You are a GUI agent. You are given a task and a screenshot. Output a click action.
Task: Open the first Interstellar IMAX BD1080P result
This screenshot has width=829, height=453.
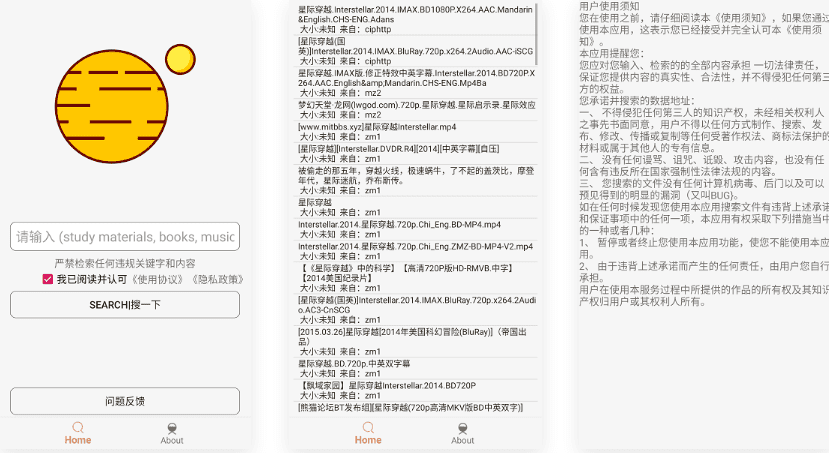pyautogui.click(x=415, y=20)
